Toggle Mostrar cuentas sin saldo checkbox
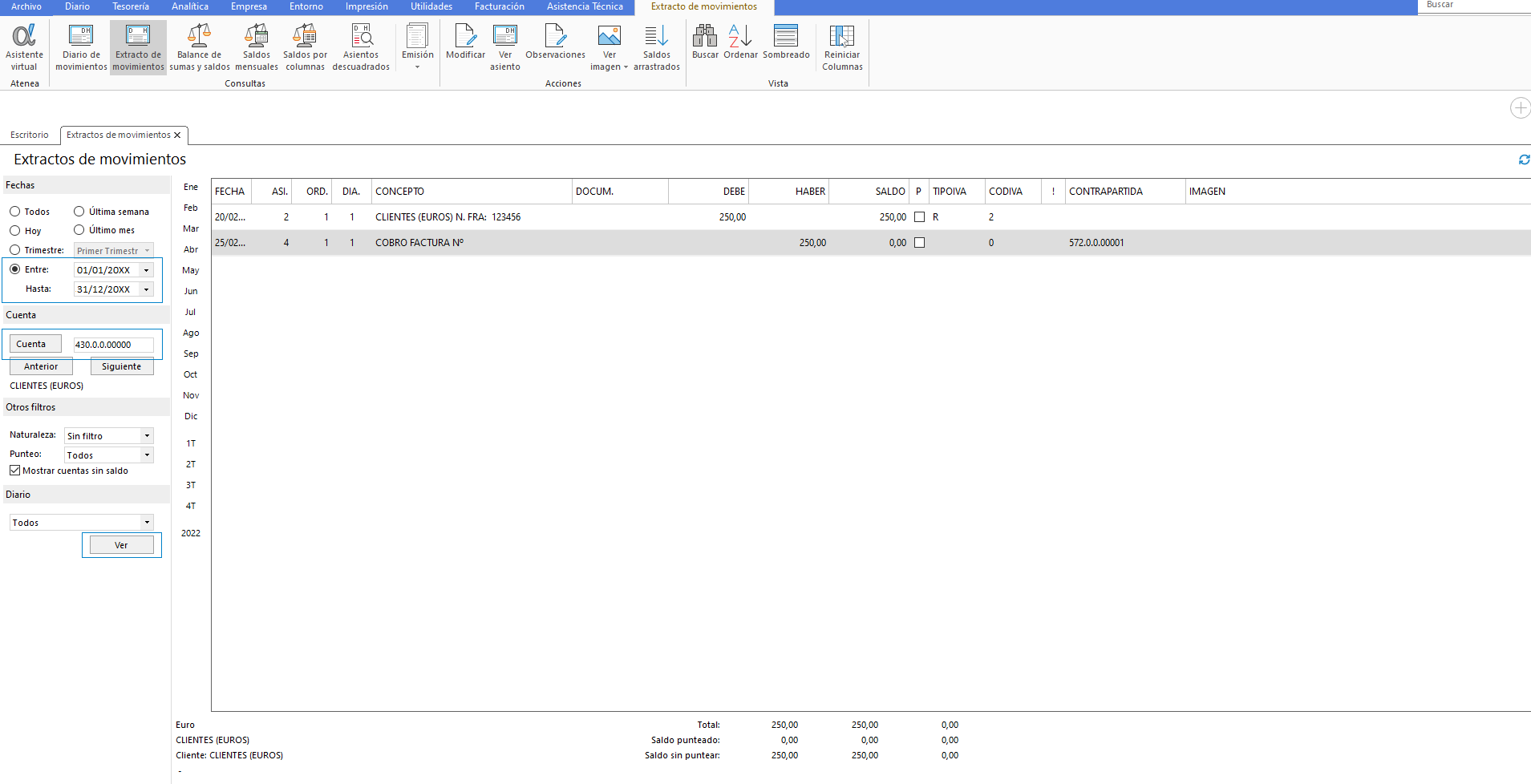 coord(14,471)
